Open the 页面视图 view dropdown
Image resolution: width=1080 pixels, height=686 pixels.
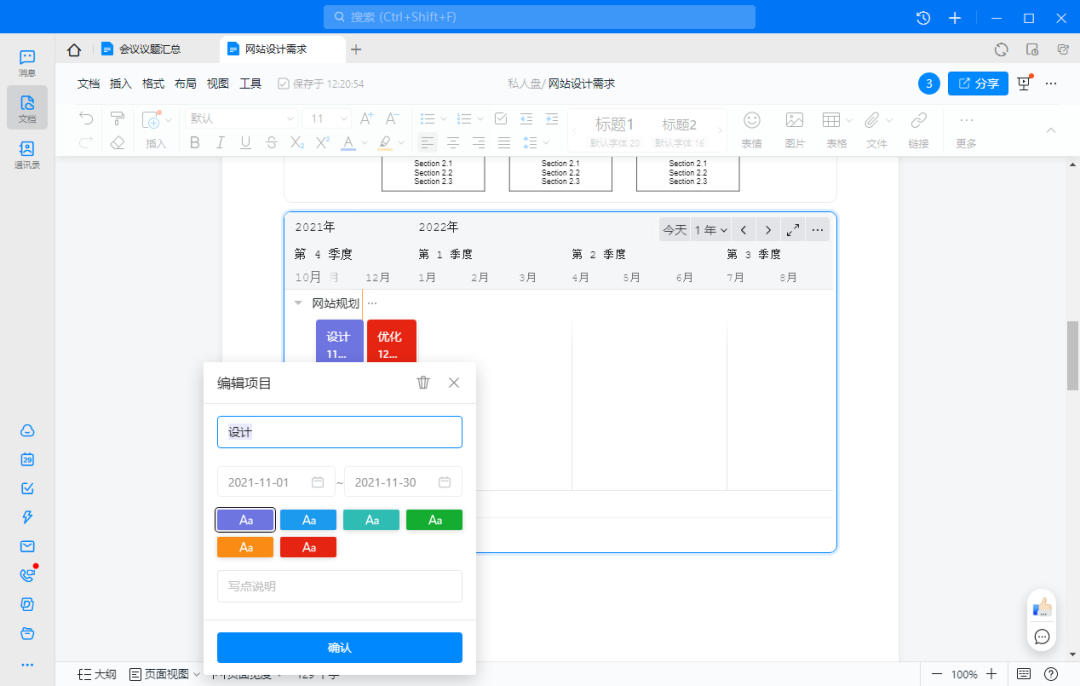pos(165,674)
